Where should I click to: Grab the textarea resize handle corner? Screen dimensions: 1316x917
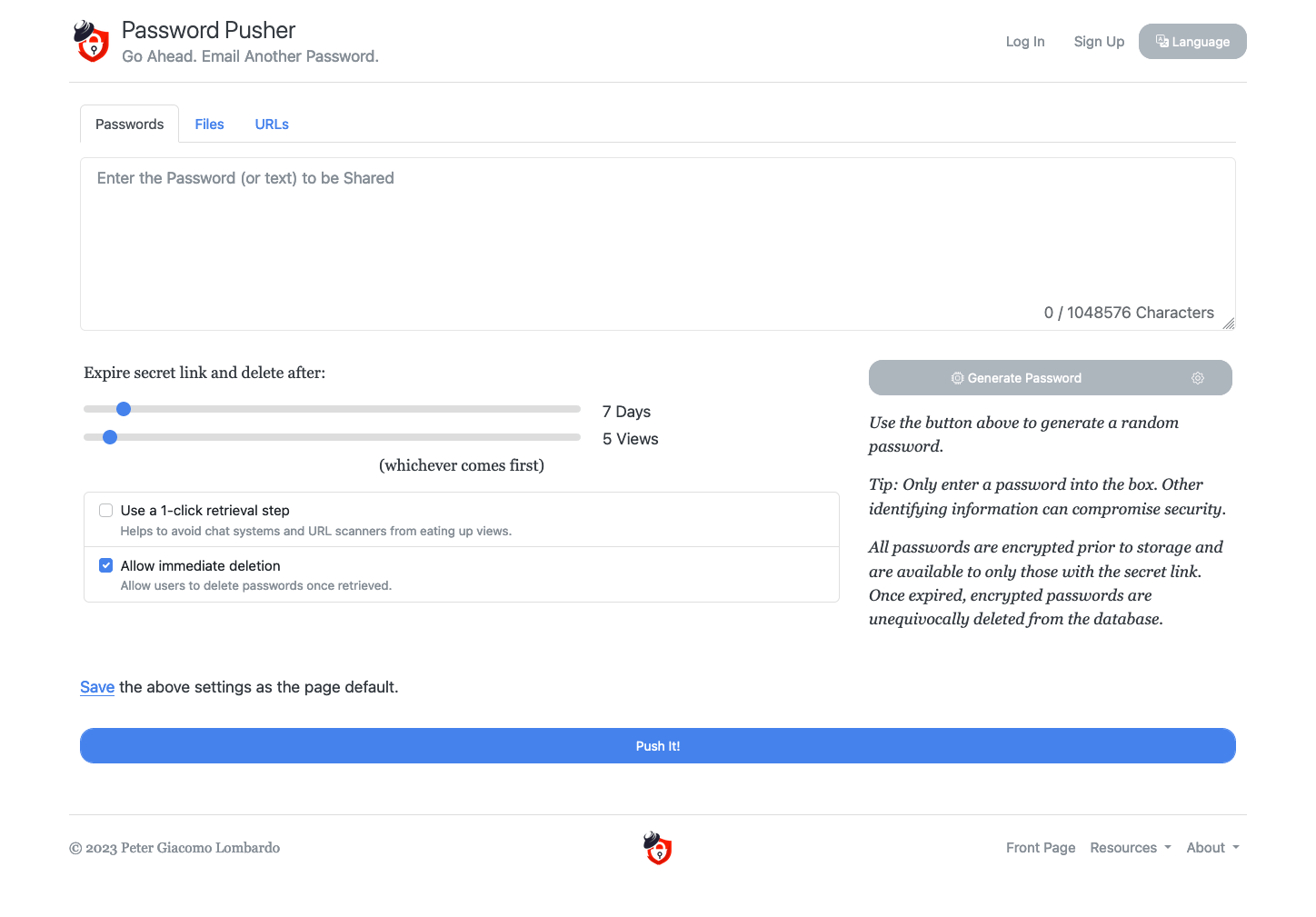pyautogui.click(x=1229, y=324)
